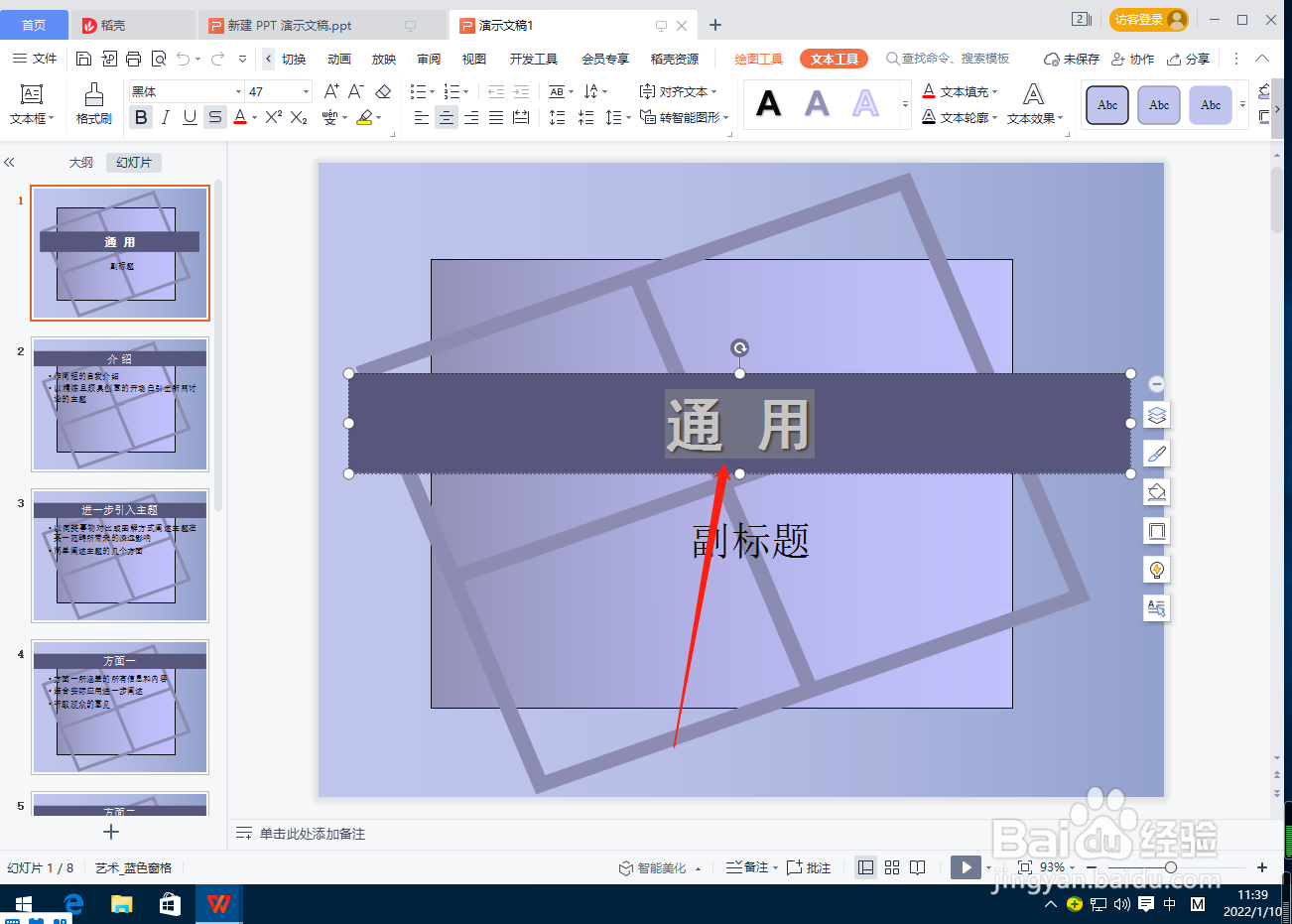Toggle Bold formatting
Viewport: 1292px width, 924px height.
(x=141, y=117)
